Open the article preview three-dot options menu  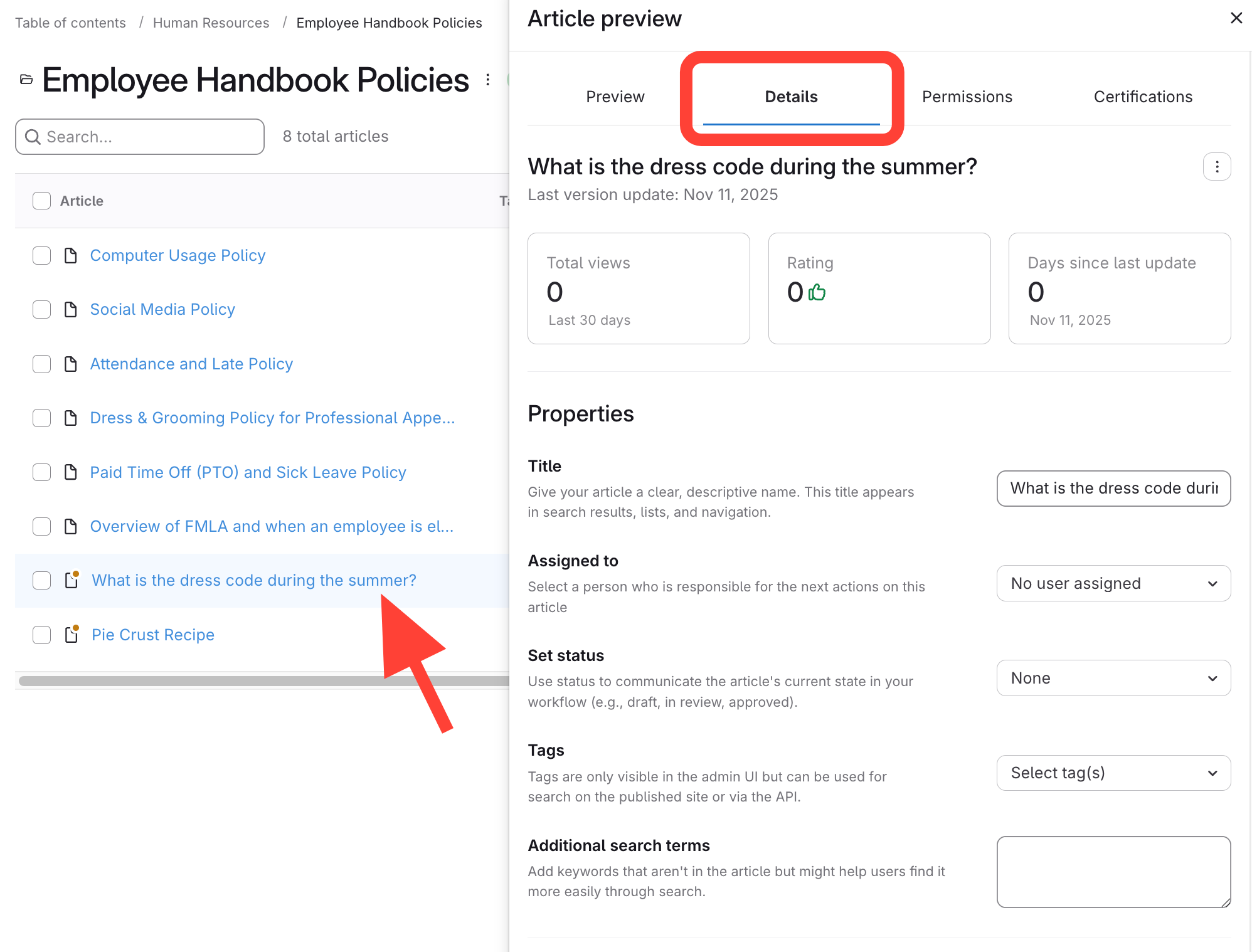[1217, 167]
